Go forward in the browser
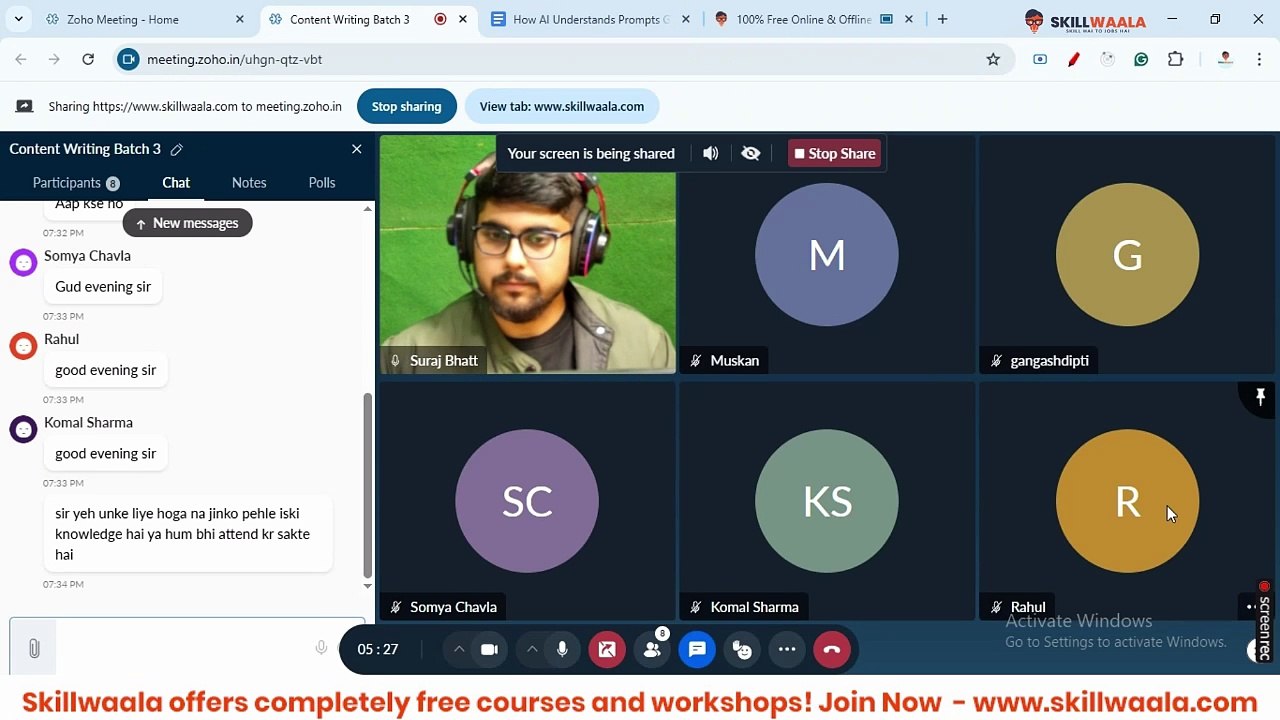1280x720 pixels. (54, 59)
